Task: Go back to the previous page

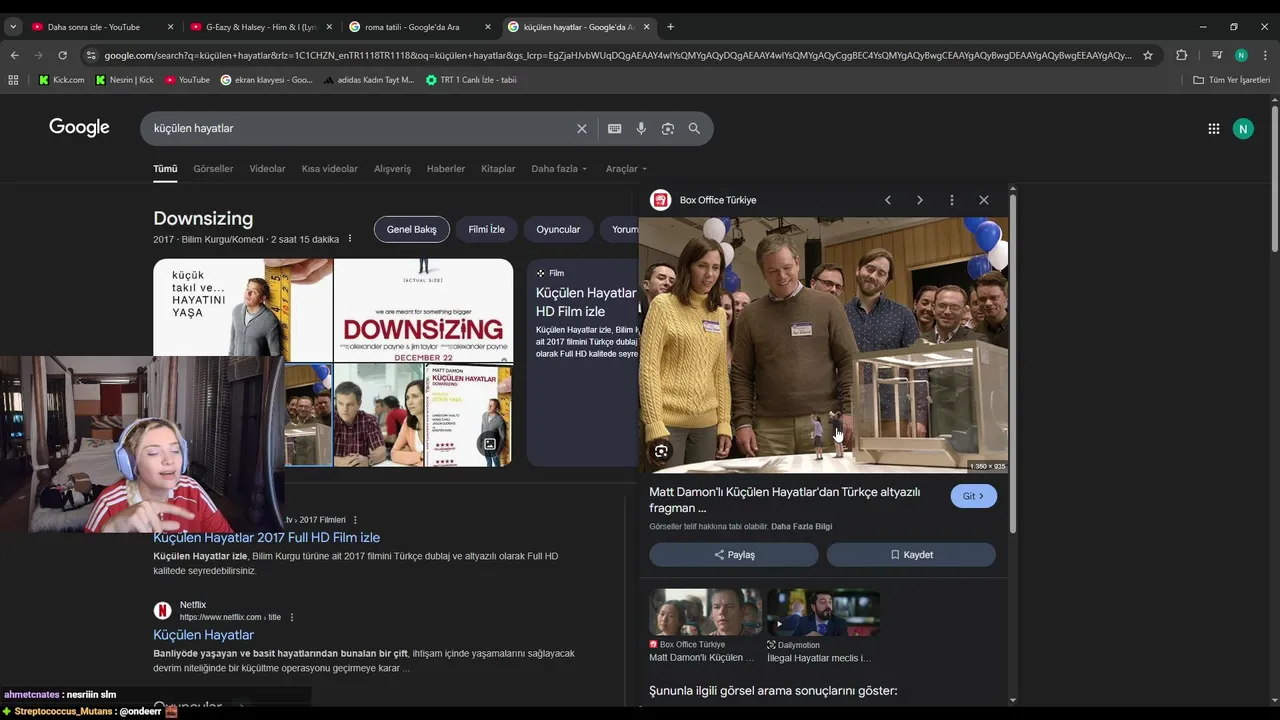Action: pyautogui.click(x=14, y=55)
